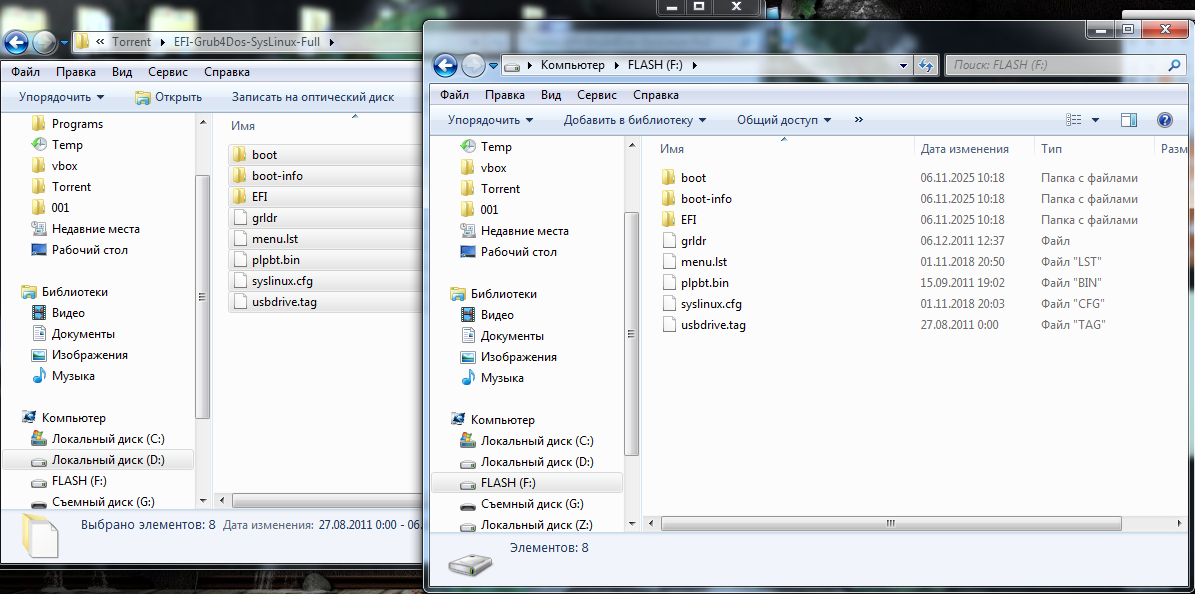1195x594 pixels.
Task: Click 'Записать на оптический диск' button
Action: [x=312, y=97]
